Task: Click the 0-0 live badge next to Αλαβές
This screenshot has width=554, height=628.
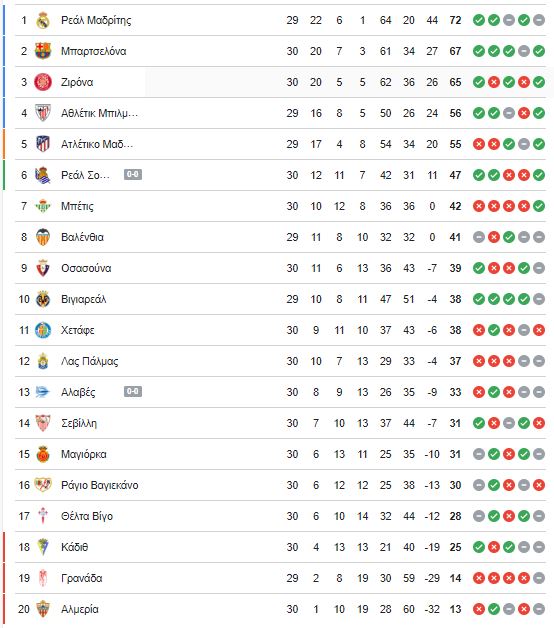Action: (x=133, y=391)
